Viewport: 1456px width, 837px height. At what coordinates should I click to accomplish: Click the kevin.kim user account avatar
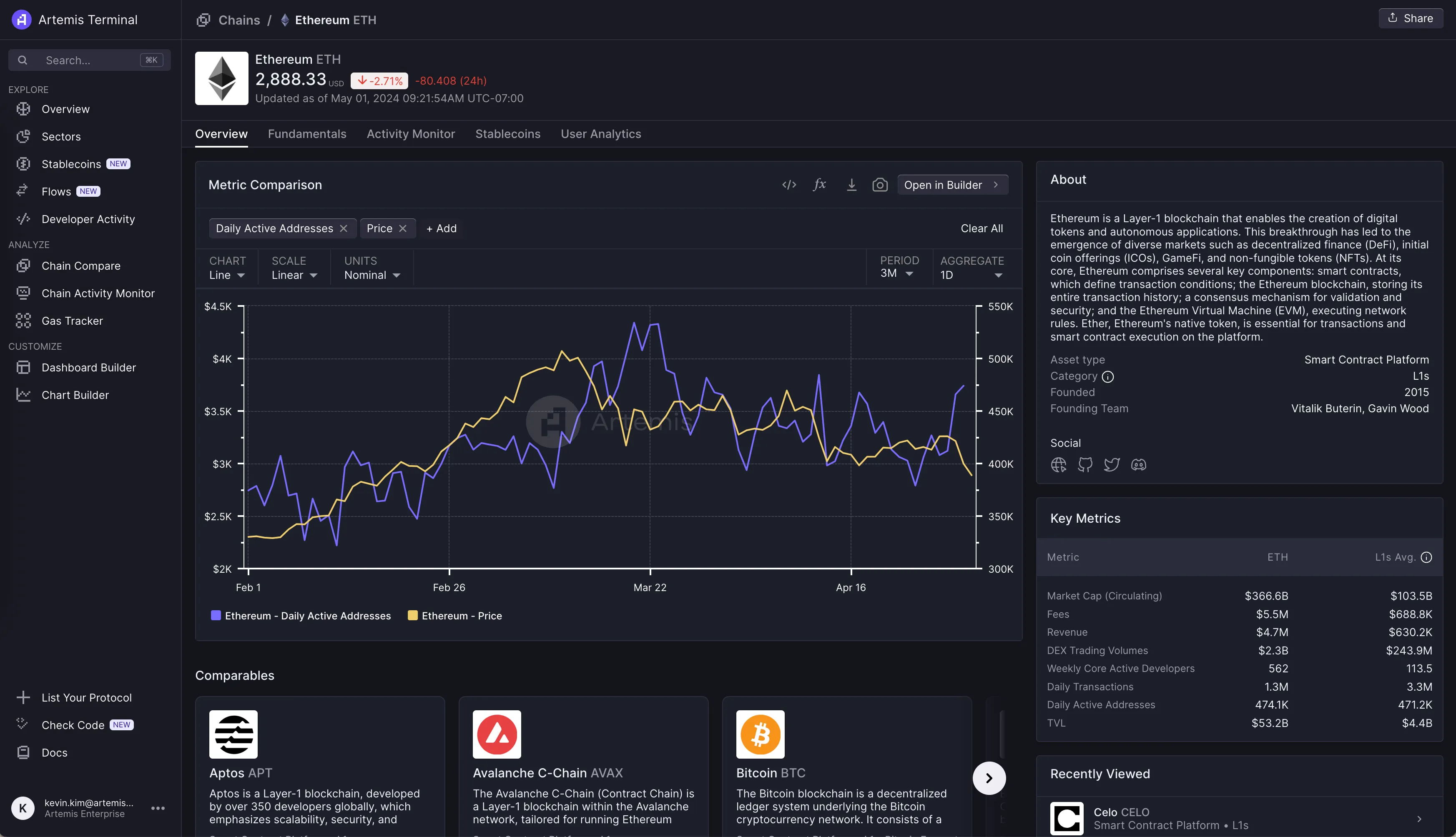pyautogui.click(x=23, y=808)
